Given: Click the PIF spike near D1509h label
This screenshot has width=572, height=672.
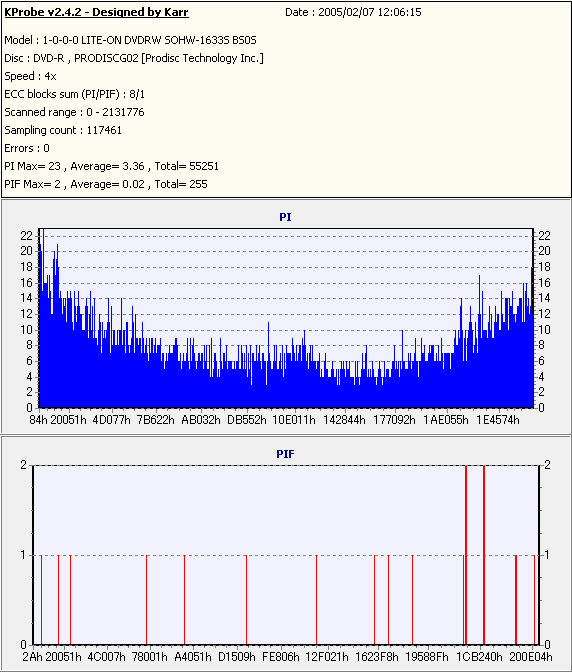Looking at the screenshot, I should click(x=246, y=600).
